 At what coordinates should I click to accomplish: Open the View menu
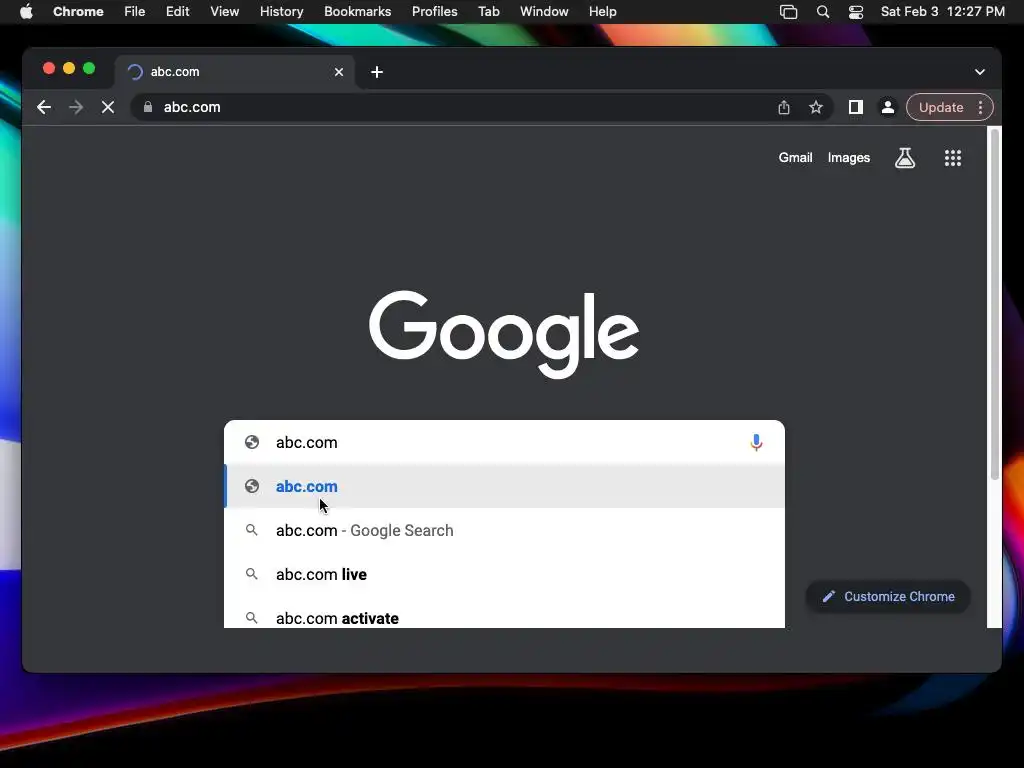[x=224, y=12]
